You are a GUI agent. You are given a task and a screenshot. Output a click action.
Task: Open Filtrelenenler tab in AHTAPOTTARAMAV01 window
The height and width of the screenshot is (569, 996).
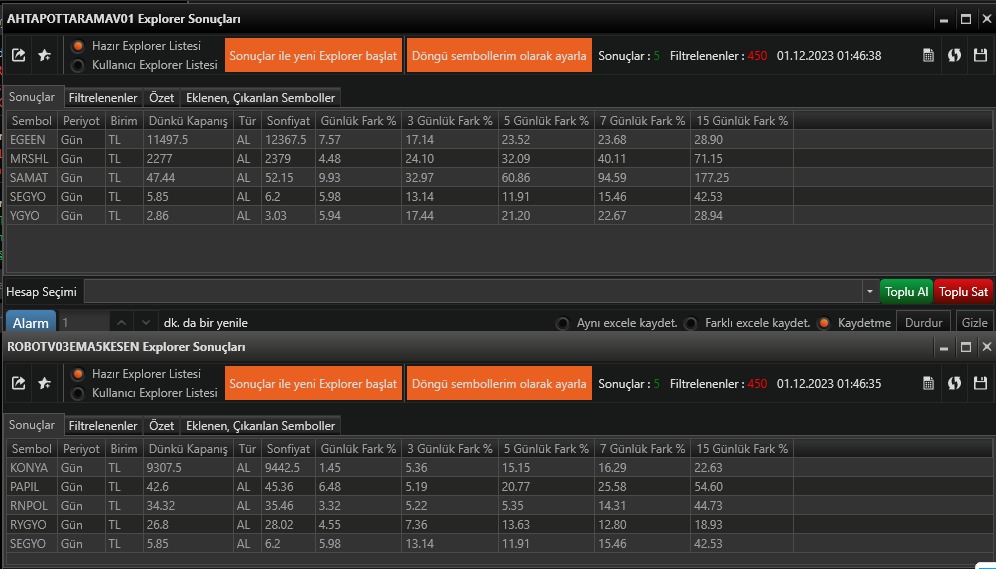pos(103,98)
